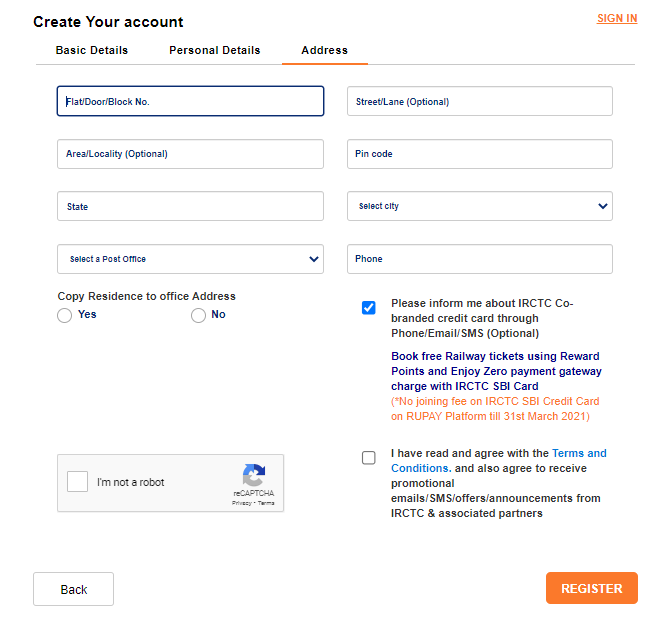Uncheck the IRCTC co-branded credit card checkbox
The height and width of the screenshot is (630, 657).
[x=369, y=308]
